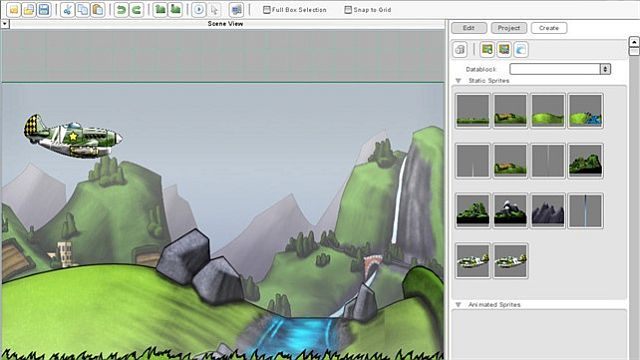The width and height of the screenshot is (640, 360).
Task: Collapse the Static Sprites section
Action: (458, 81)
